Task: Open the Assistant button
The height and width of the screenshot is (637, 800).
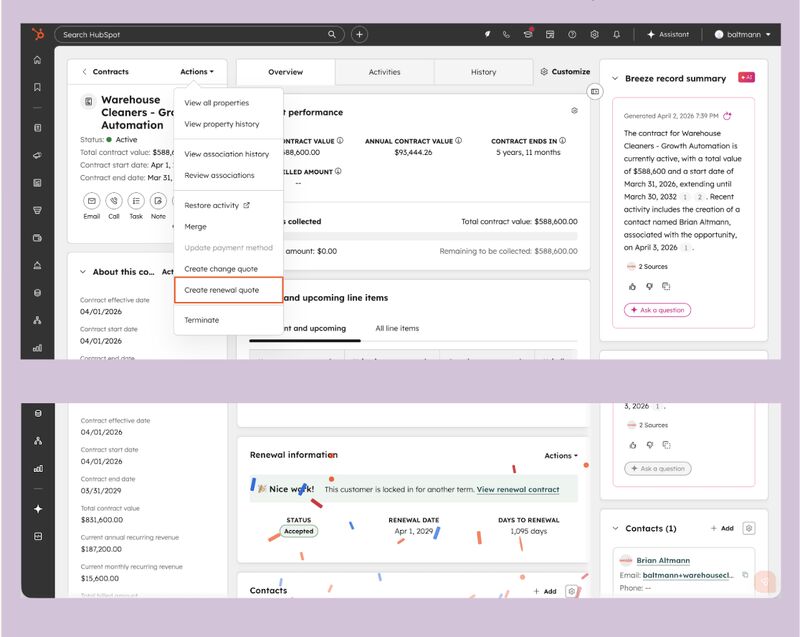Action: point(668,34)
